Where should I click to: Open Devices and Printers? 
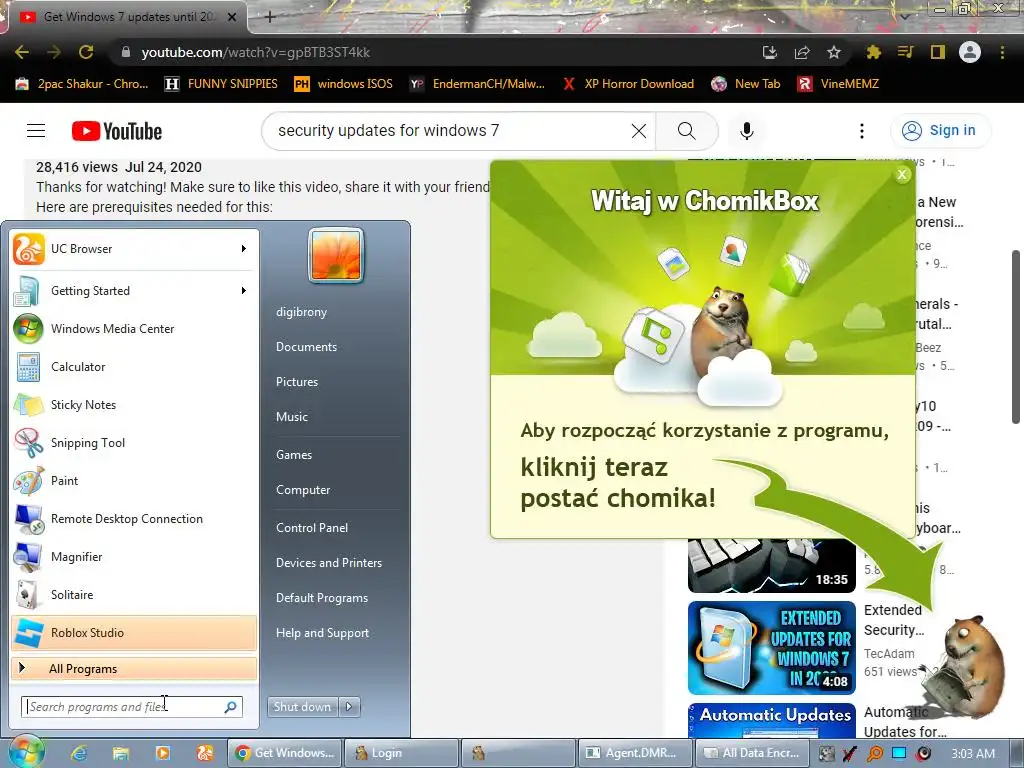click(x=328, y=563)
